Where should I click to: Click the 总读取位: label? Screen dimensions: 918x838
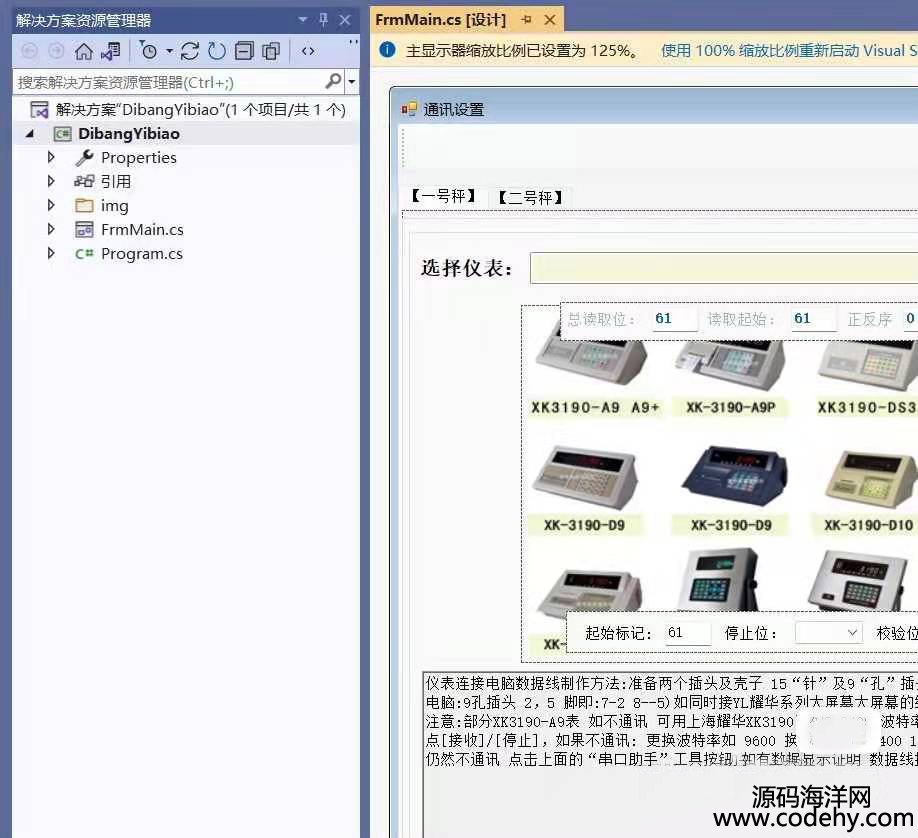pyautogui.click(x=601, y=319)
